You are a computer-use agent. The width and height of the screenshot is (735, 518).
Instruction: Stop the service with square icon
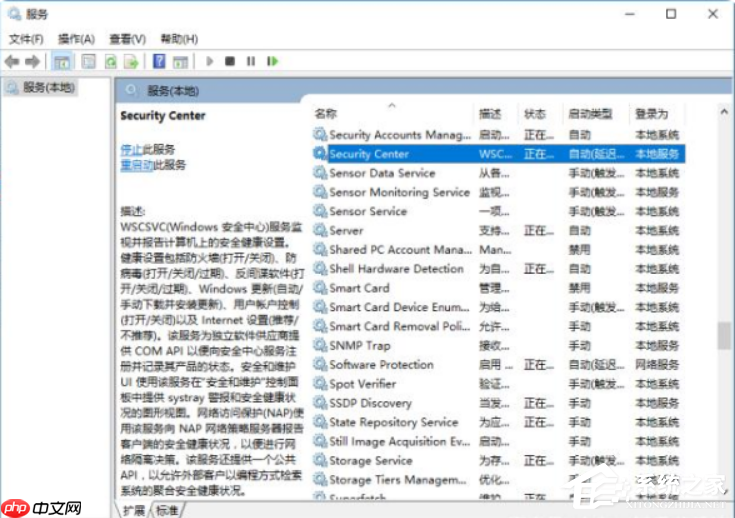[x=230, y=61]
